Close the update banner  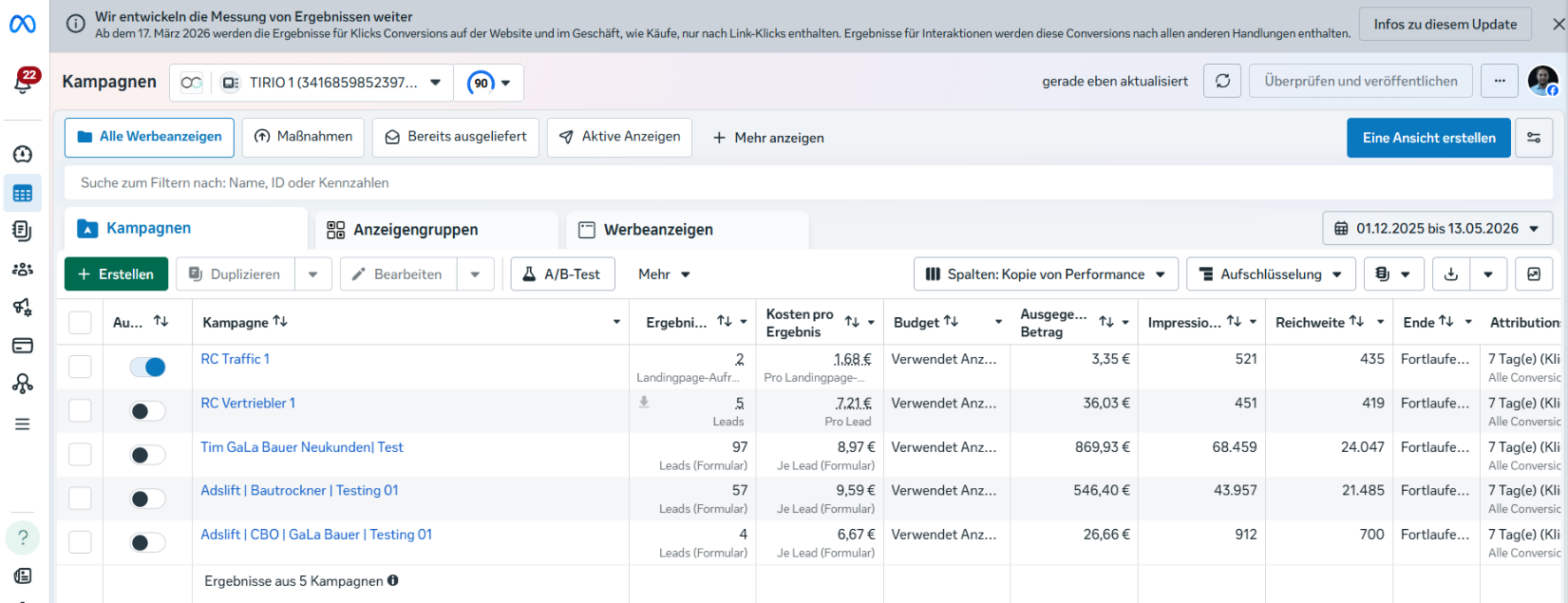point(1559,25)
